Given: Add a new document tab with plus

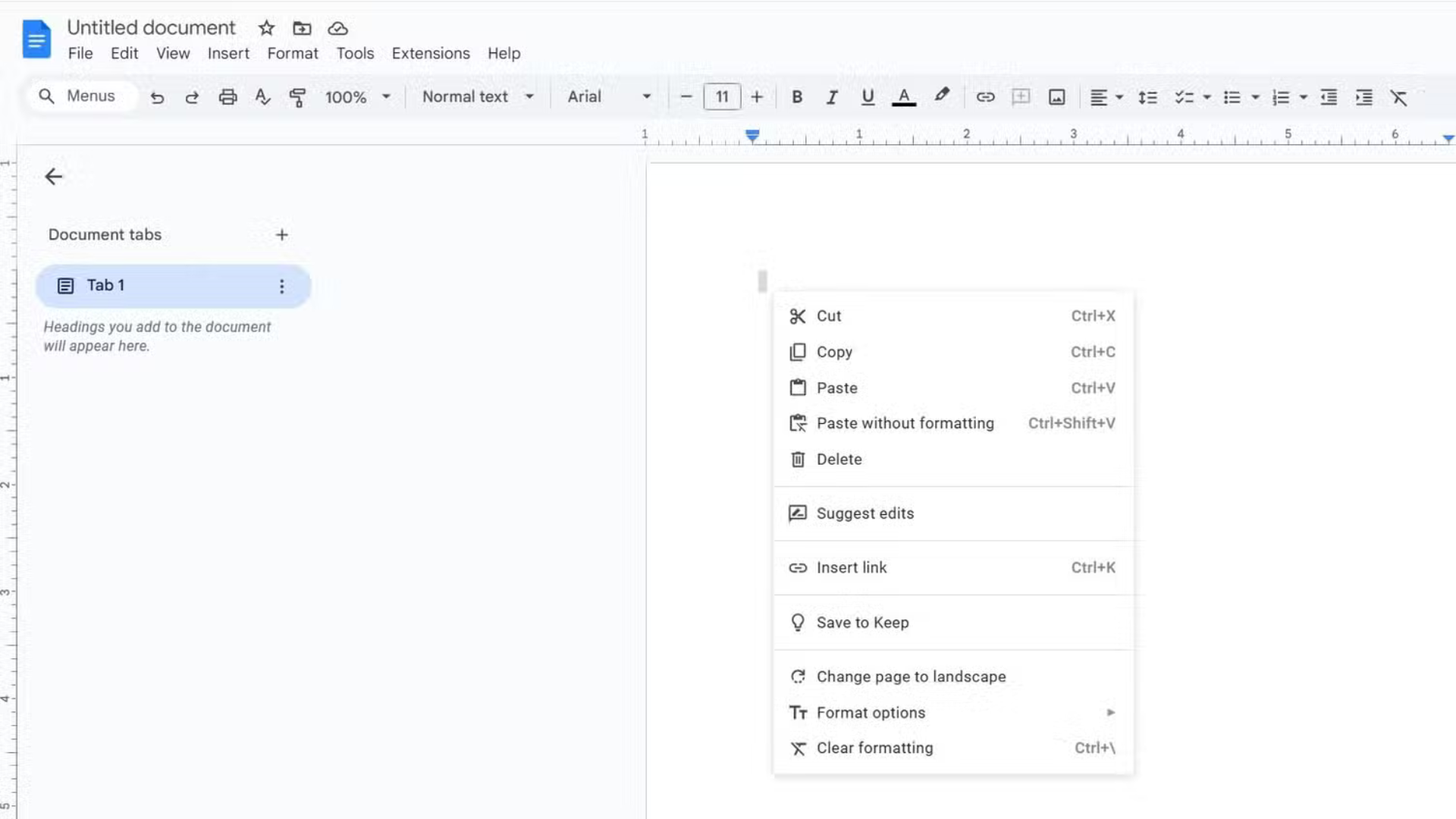Looking at the screenshot, I should (281, 235).
